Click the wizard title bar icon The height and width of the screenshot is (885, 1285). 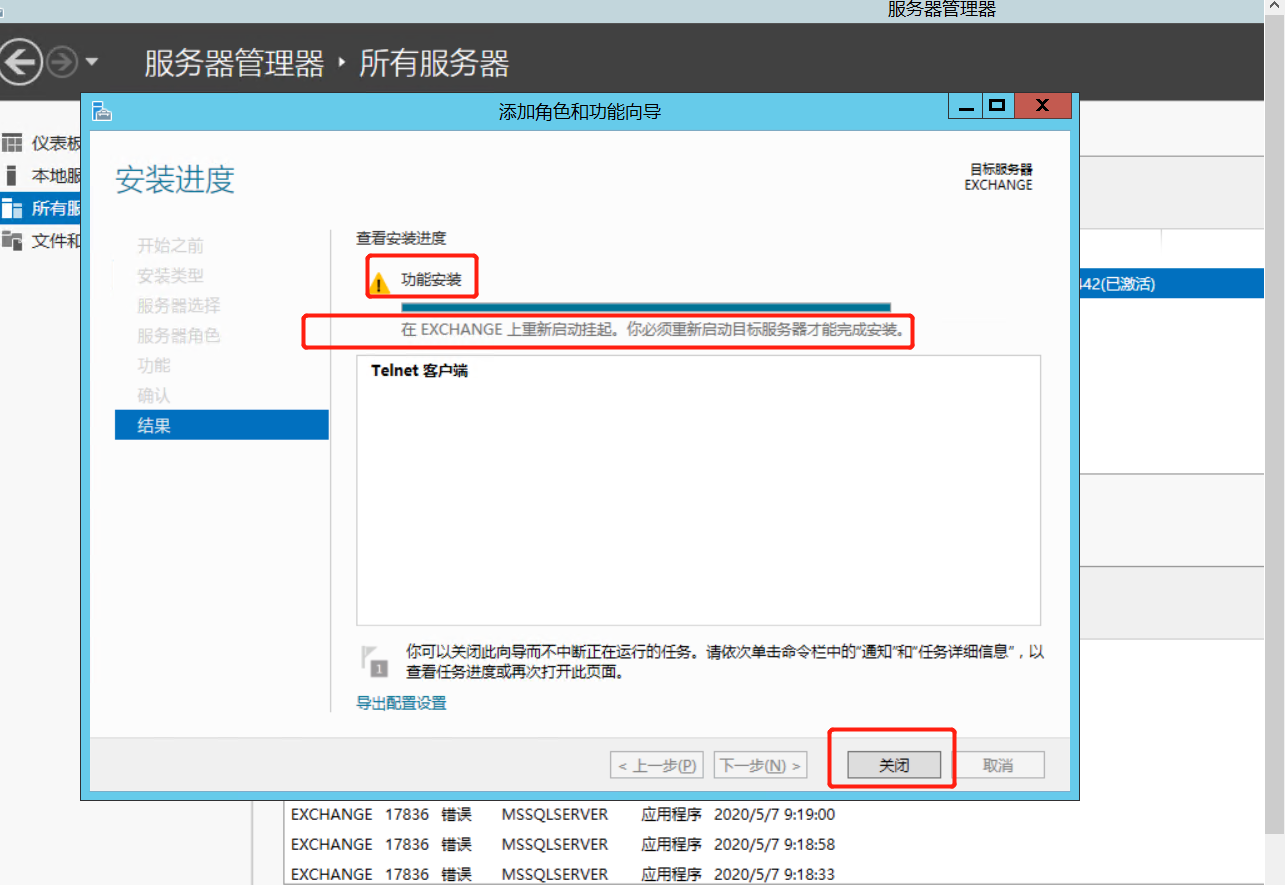click(102, 110)
